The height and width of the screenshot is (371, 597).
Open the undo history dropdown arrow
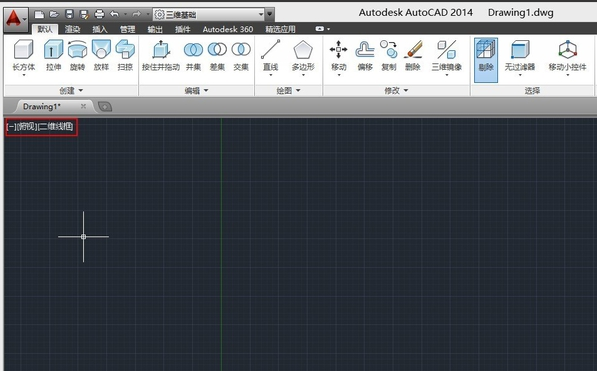pos(125,14)
